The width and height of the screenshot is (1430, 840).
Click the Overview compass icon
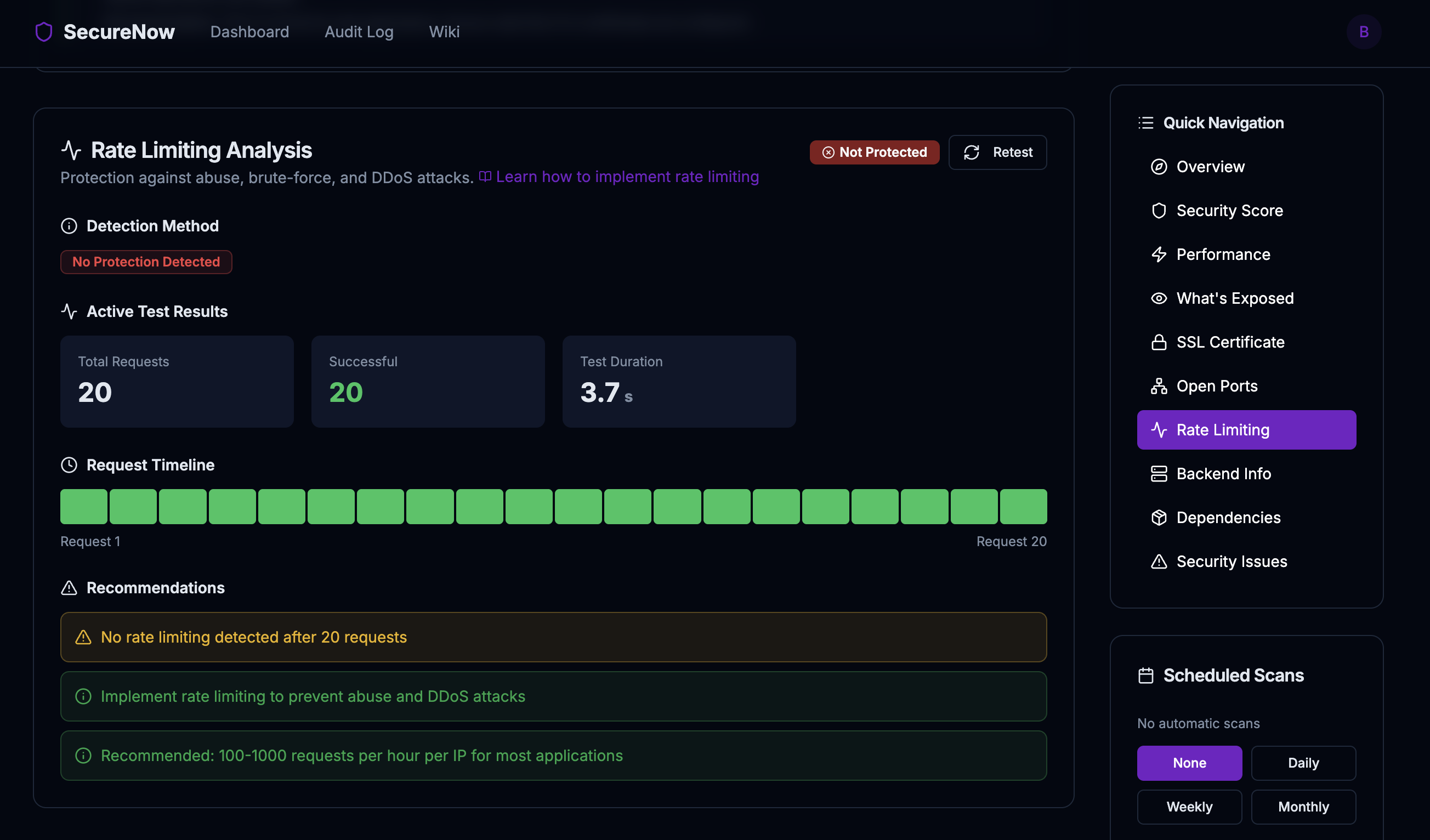1159,167
